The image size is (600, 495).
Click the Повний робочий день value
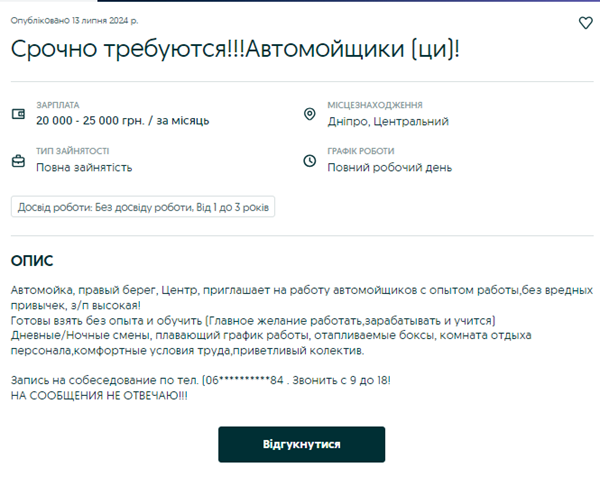click(390, 167)
